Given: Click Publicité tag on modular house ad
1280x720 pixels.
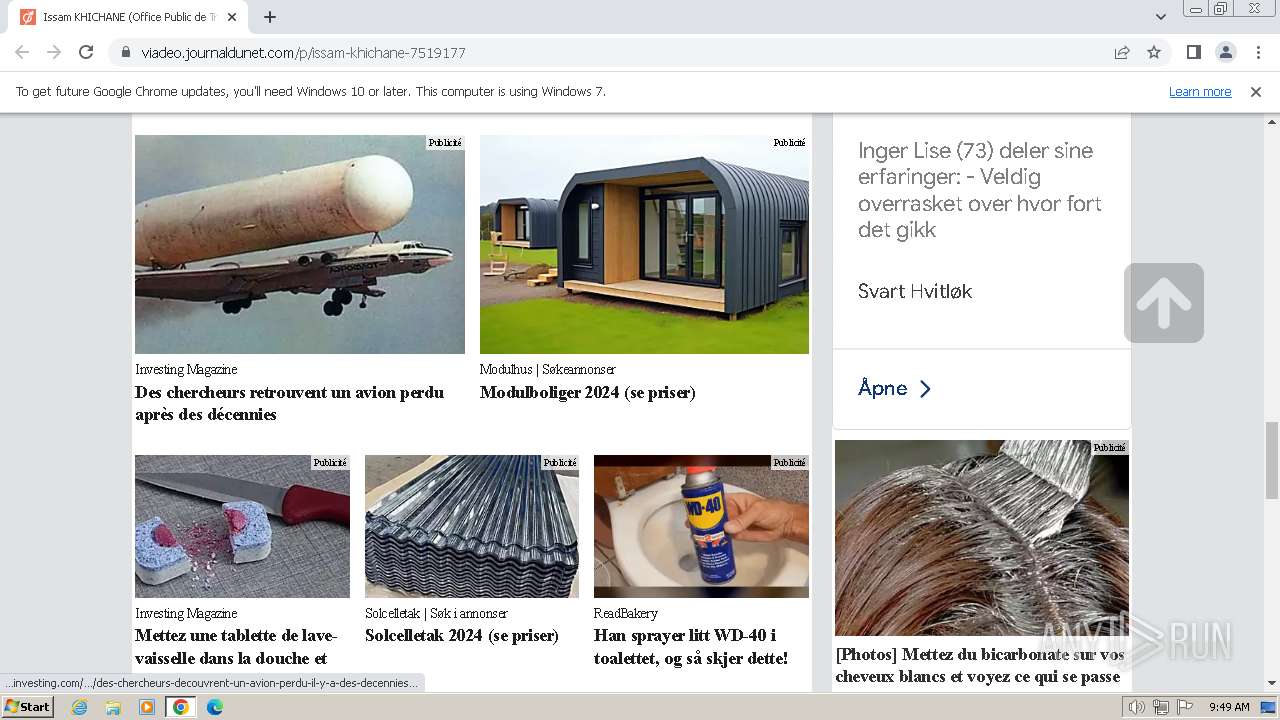Looking at the screenshot, I should pos(789,142).
